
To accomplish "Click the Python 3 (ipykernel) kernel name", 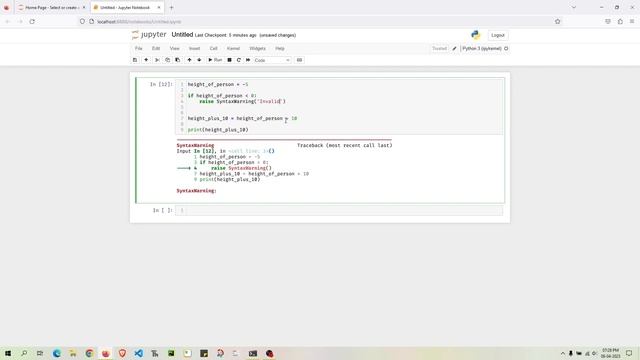I will point(482,49).
